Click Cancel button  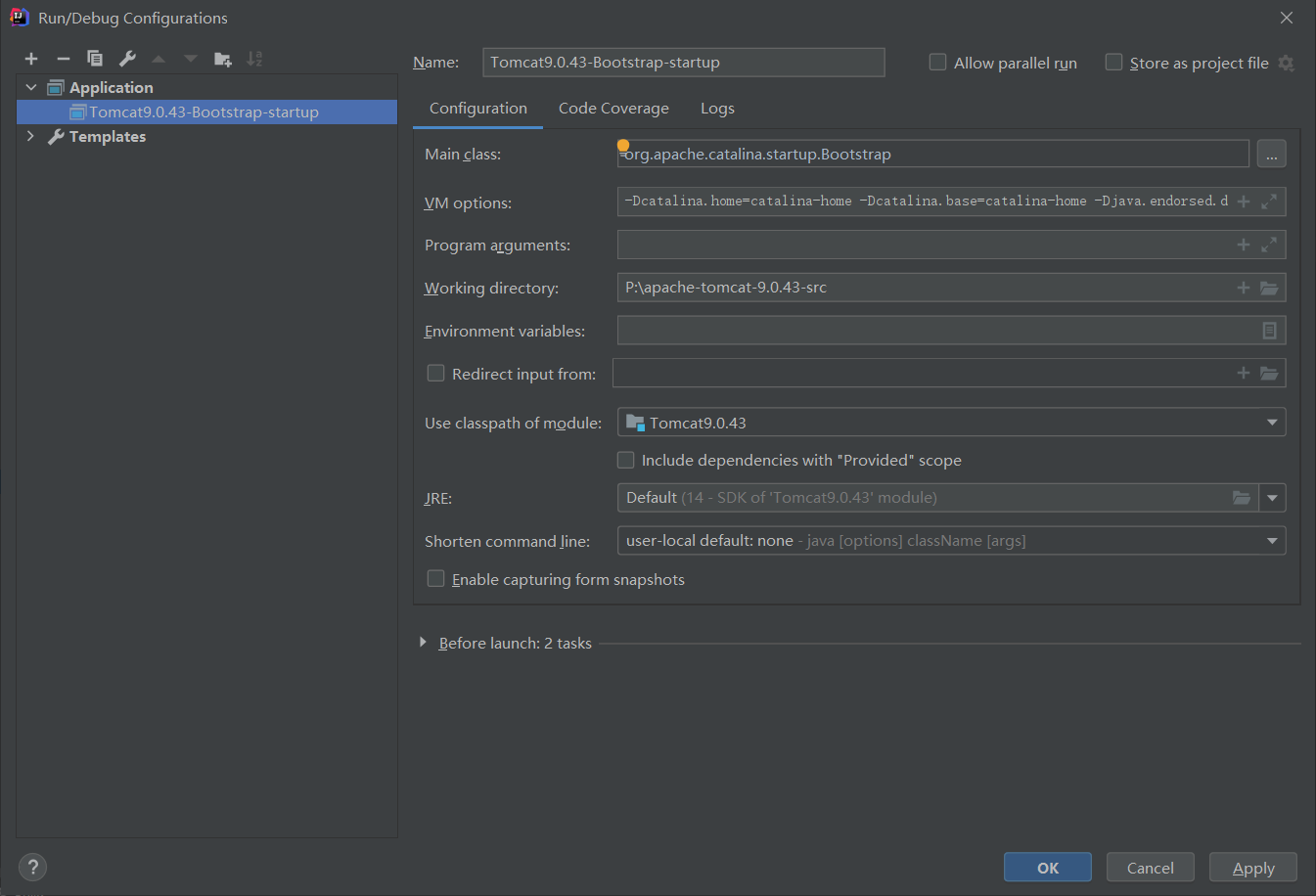(1151, 868)
